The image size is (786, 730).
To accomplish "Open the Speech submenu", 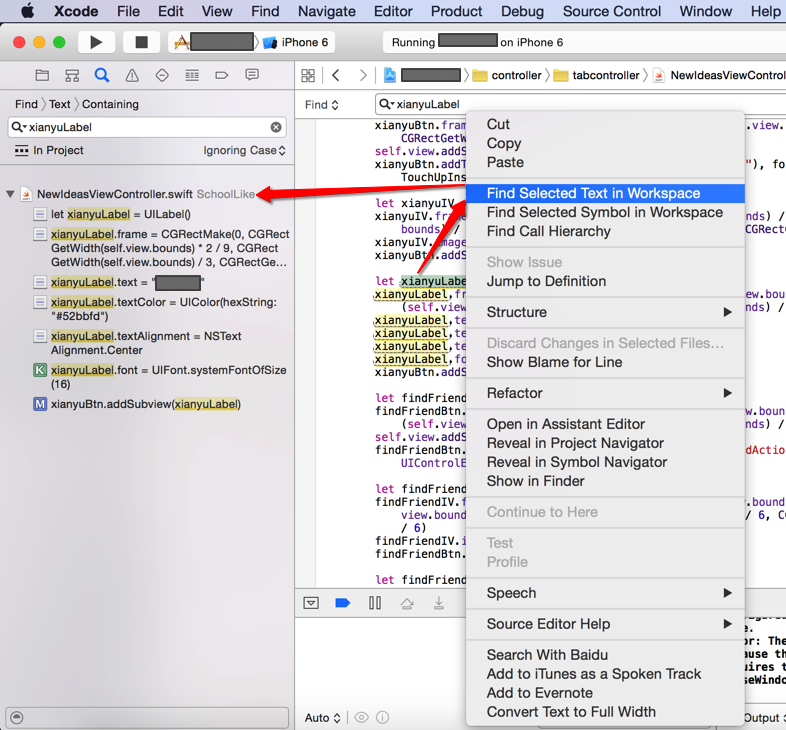I will click(605, 593).
